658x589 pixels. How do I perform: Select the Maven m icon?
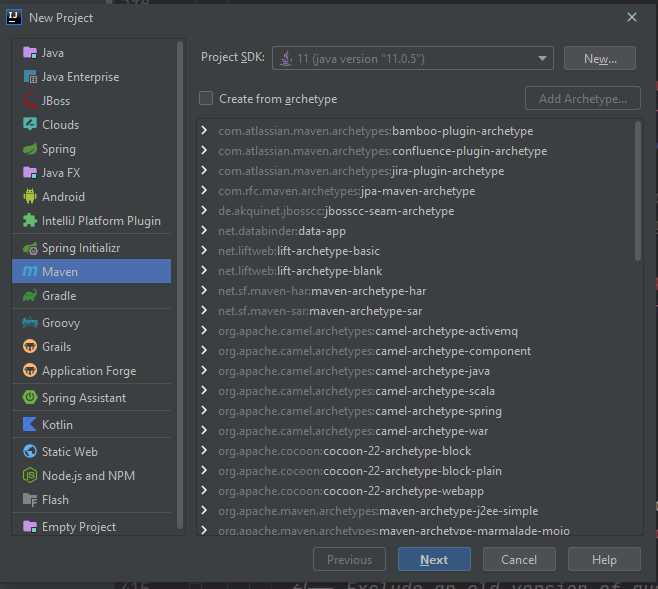point(30,271)
